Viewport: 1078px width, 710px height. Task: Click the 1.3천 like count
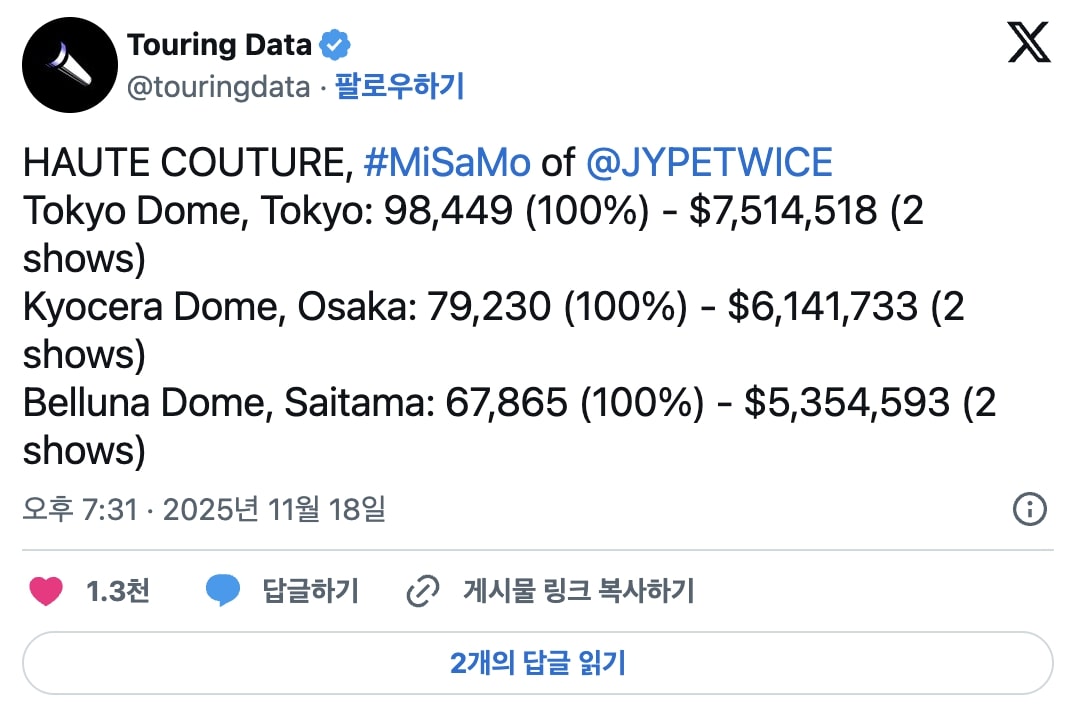(x=118, y=592)
